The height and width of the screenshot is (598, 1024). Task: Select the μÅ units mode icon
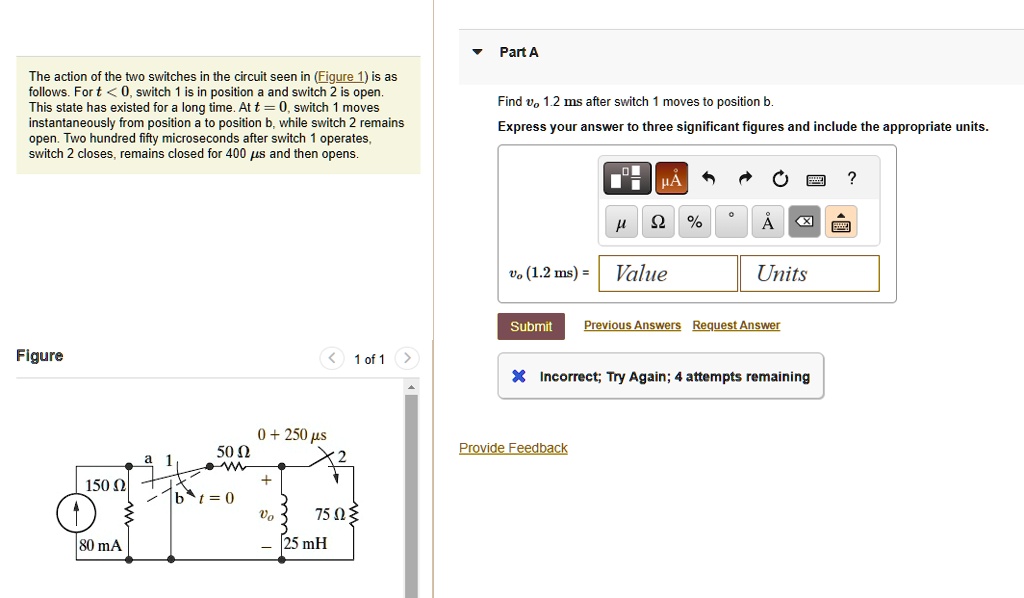coord(671,178)
